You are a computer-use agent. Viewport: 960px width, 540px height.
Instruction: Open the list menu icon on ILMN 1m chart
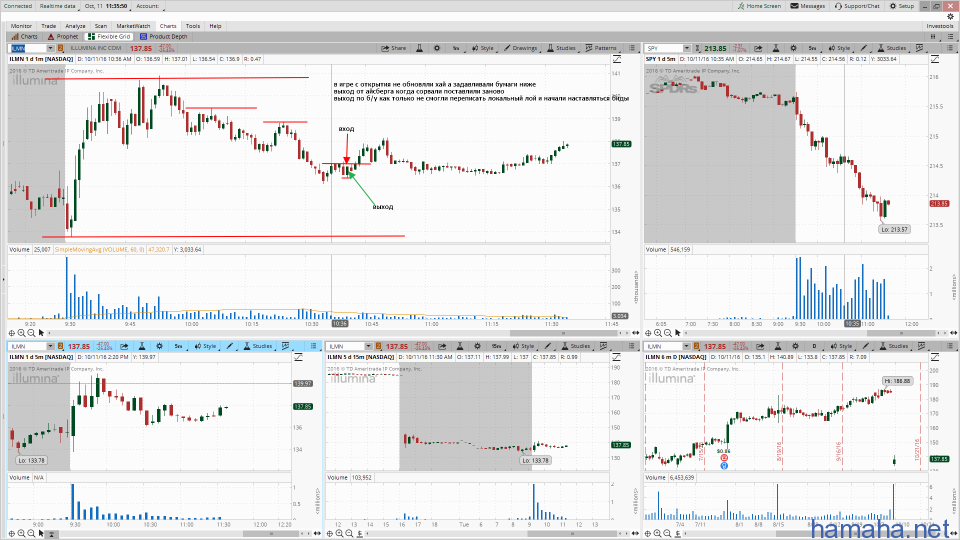pyautogui.click(x=632, y=48)
